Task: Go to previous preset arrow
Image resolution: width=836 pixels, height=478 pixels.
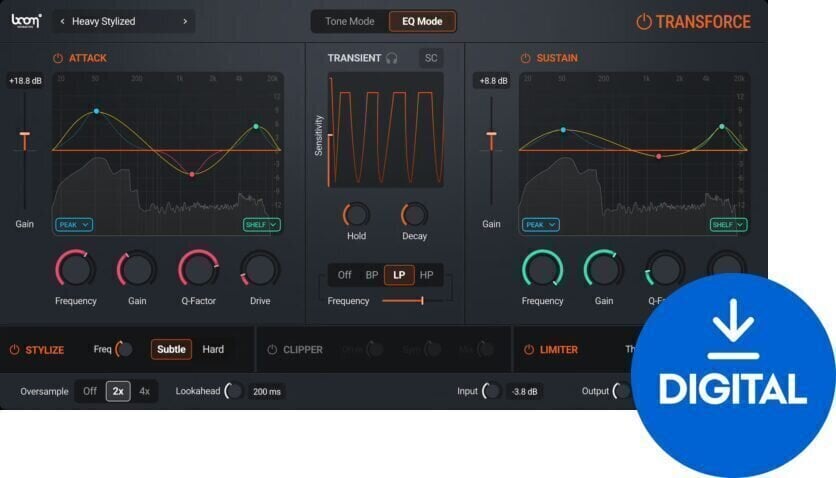Action: 62,21
